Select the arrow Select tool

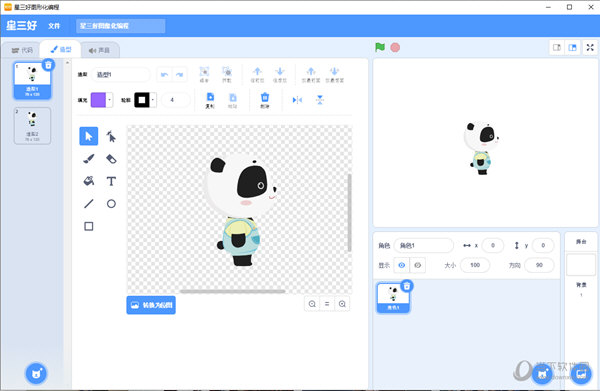click(88, 136)
